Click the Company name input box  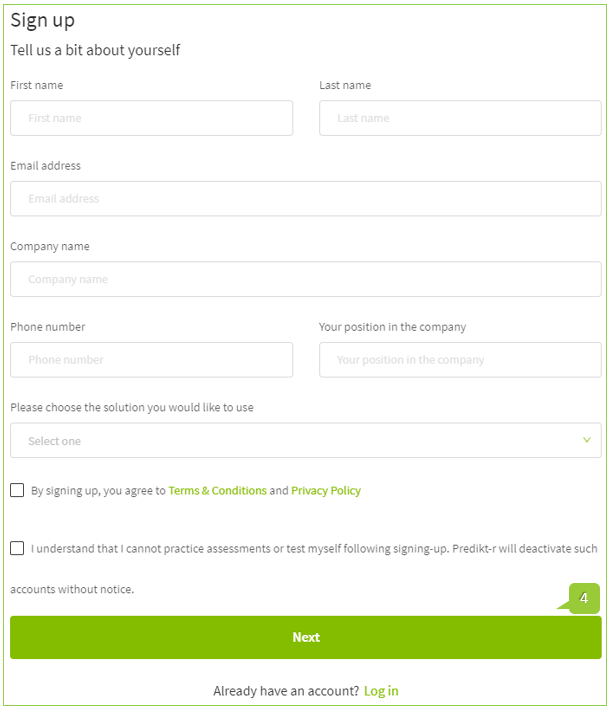(306, 279)
